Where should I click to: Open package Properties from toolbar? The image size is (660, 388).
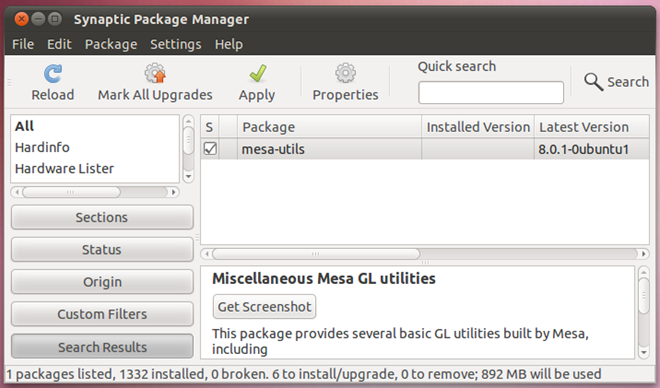pyautogui.click(x=345, y=83)
